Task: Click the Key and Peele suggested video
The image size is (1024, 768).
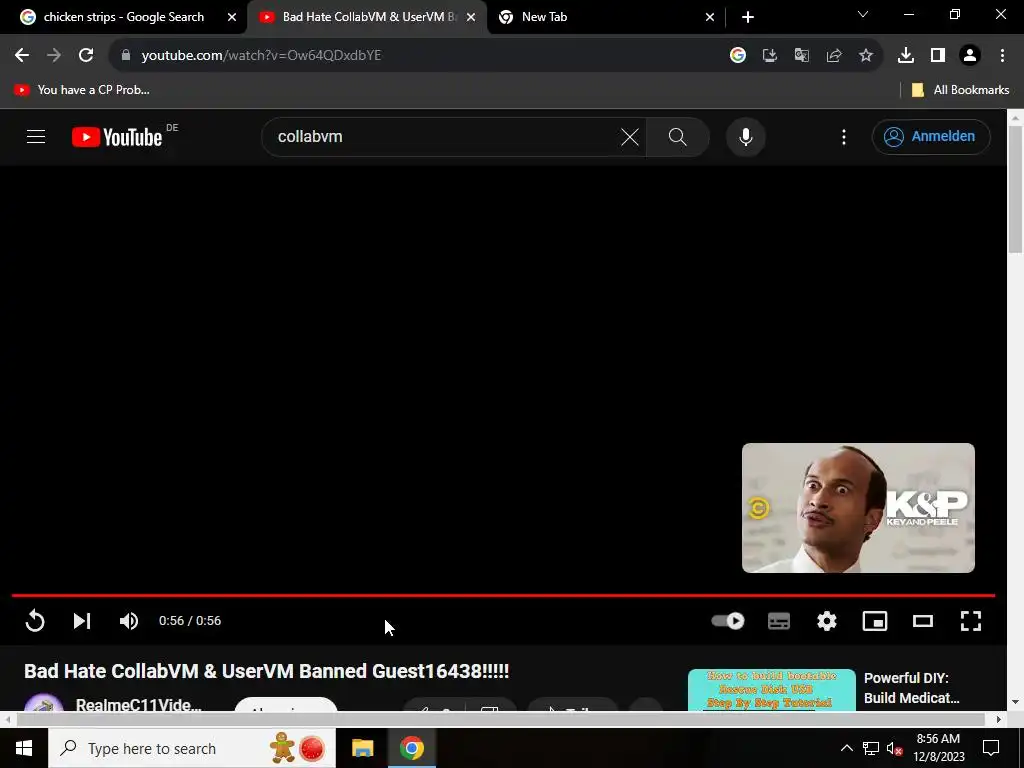Action: coord(858,508)
